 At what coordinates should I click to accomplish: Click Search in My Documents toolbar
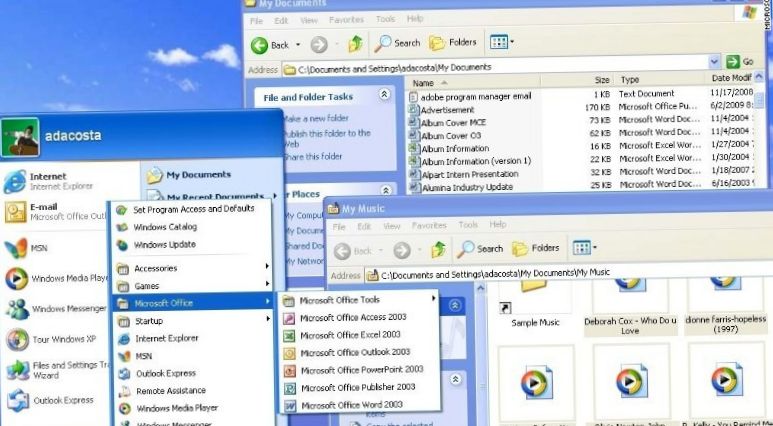[397, 43]
